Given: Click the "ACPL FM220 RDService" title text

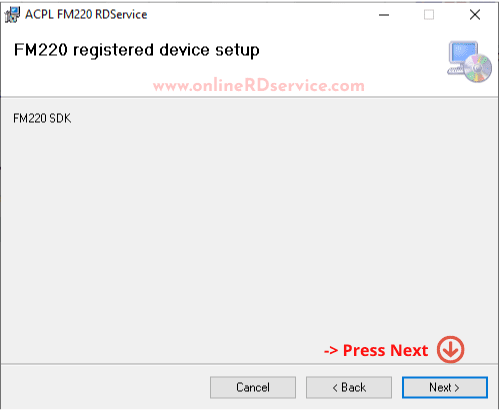Looking at the screenshot, I should [86, 15].
